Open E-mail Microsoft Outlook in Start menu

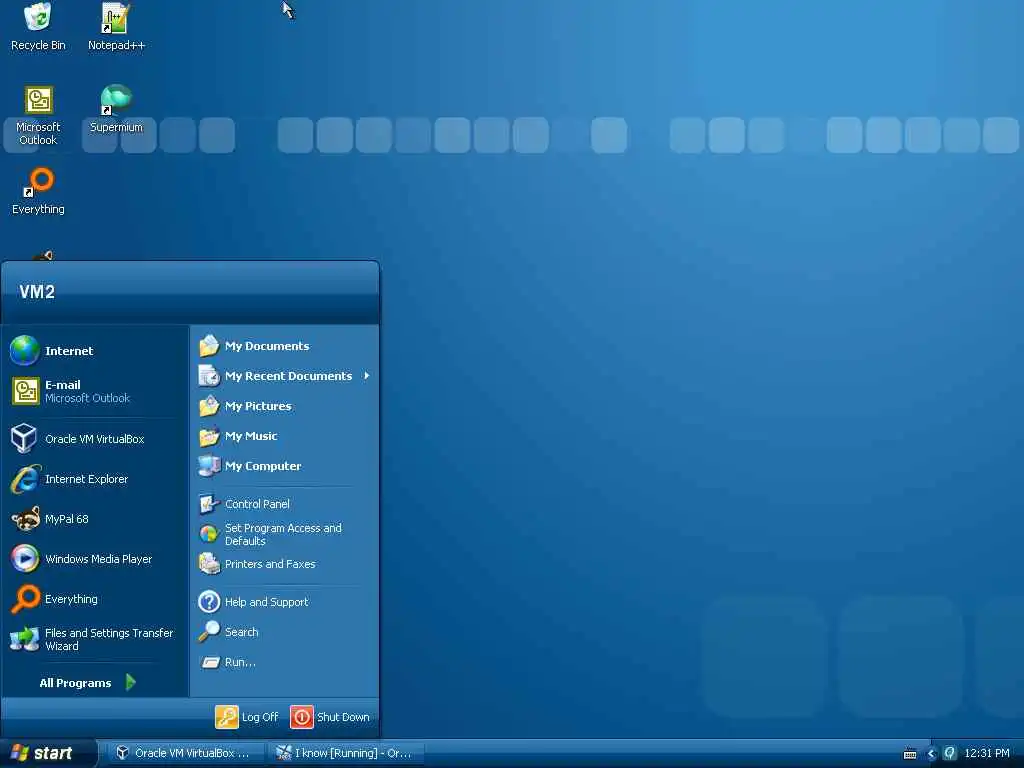pos(95,391)
